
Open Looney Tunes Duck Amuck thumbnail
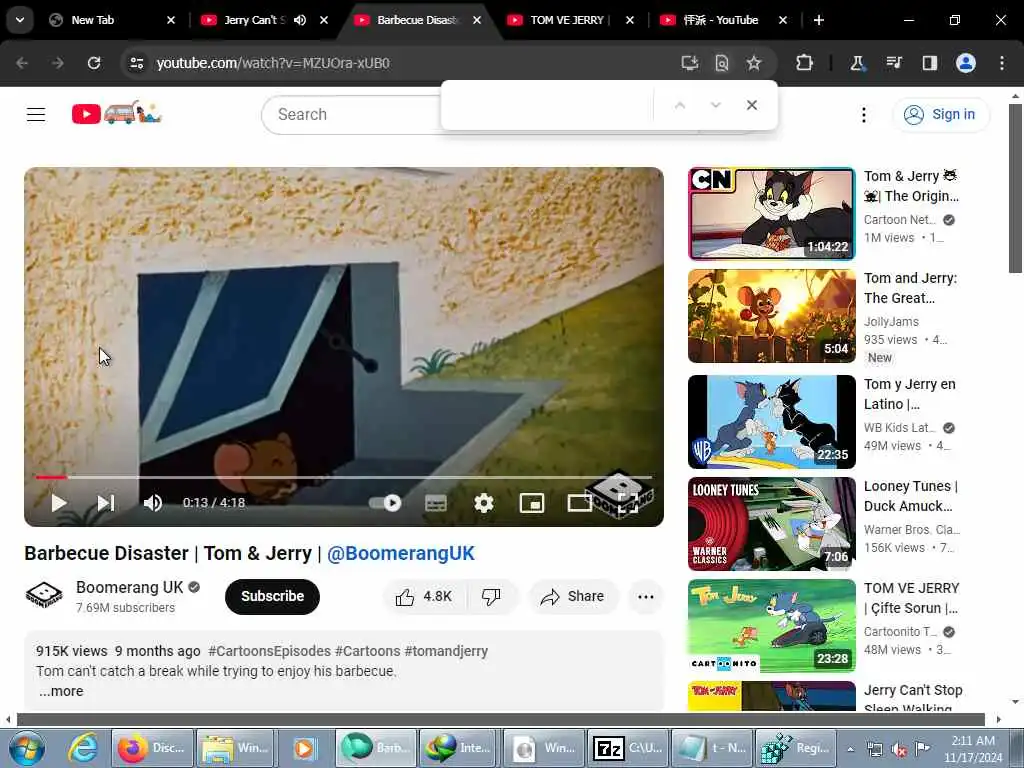tap(771, 523)
